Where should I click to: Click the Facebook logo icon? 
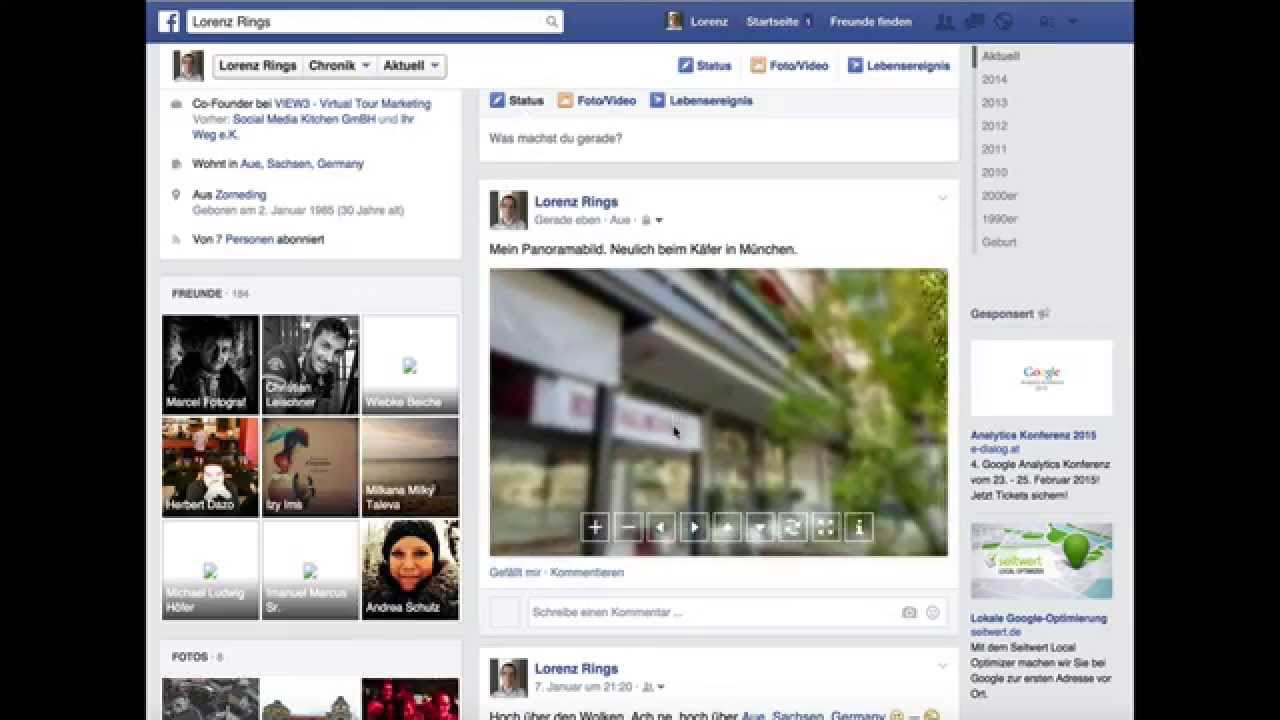pyautogui.click(x=169, y=22)
